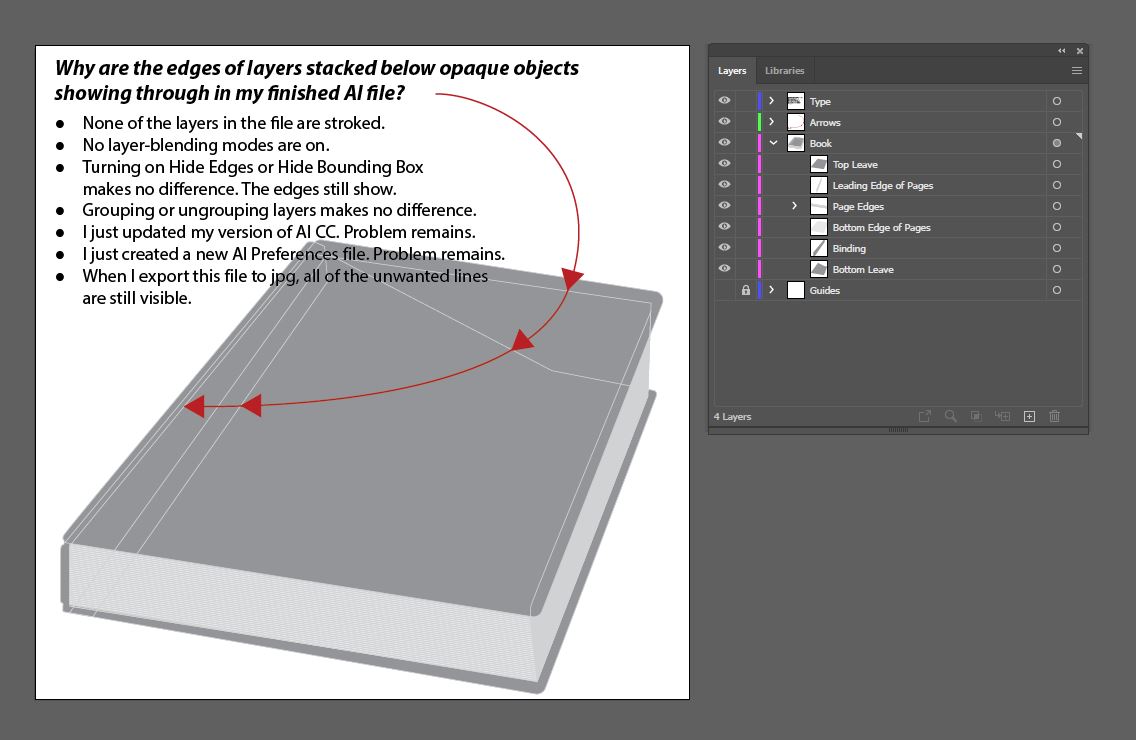Hide the Arrows layer
Screen dimensions: 1136x740
tap(723, 121)
